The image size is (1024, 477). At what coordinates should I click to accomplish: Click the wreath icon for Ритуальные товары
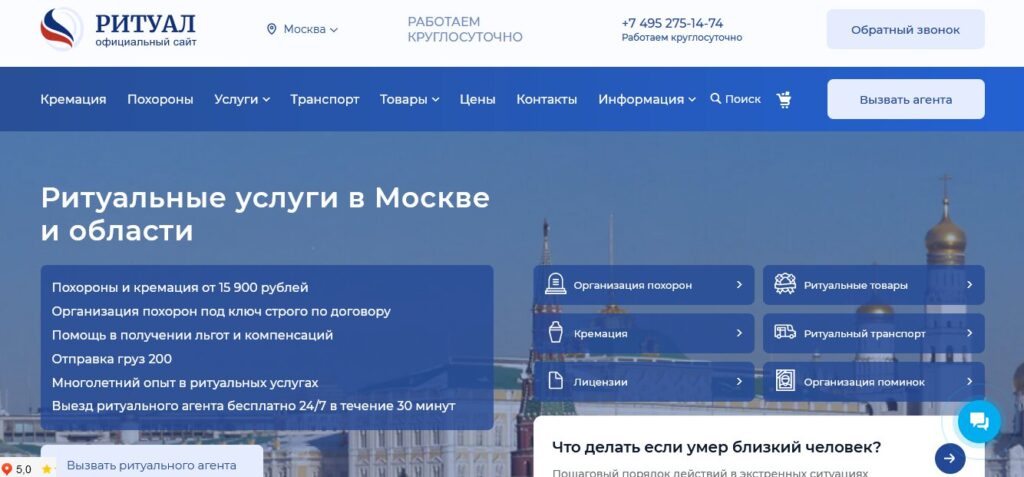(x=785, y=285)
